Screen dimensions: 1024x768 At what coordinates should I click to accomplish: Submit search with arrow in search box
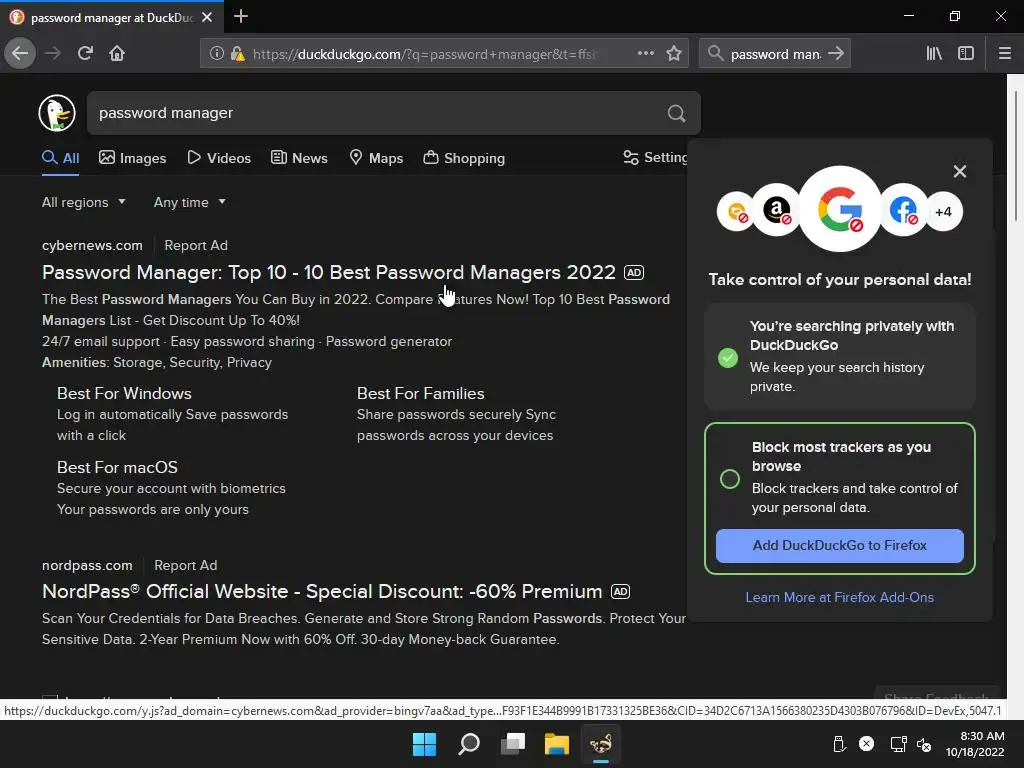(x=836, y=54)
